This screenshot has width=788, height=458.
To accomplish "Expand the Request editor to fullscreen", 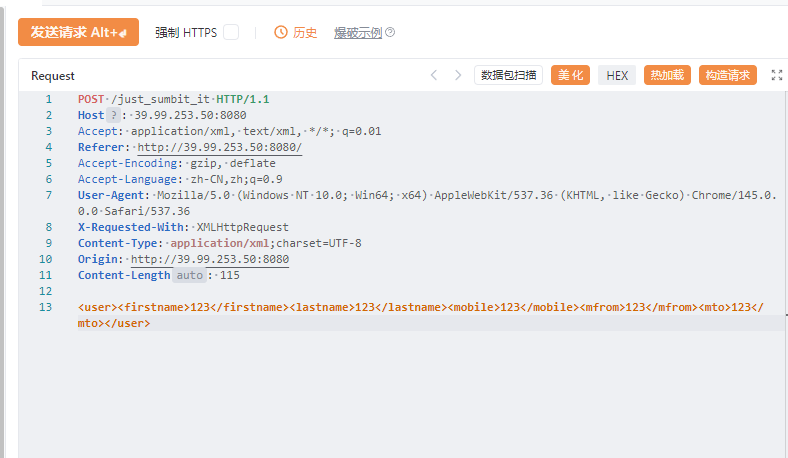I will (x=777, y=75).
